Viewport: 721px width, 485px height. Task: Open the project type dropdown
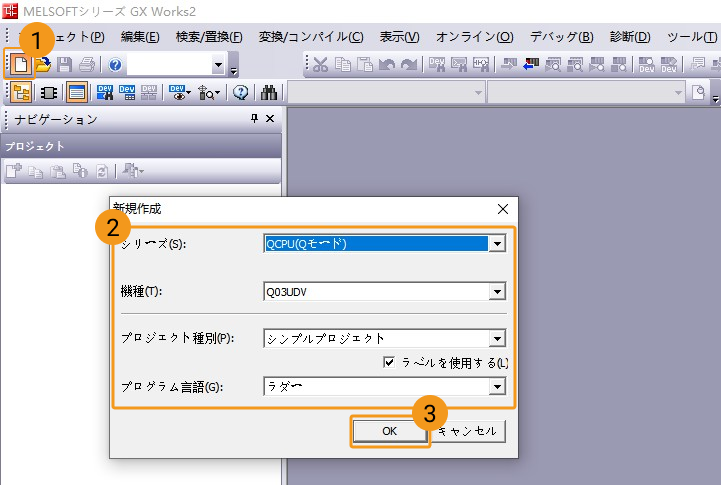point(497,339)
